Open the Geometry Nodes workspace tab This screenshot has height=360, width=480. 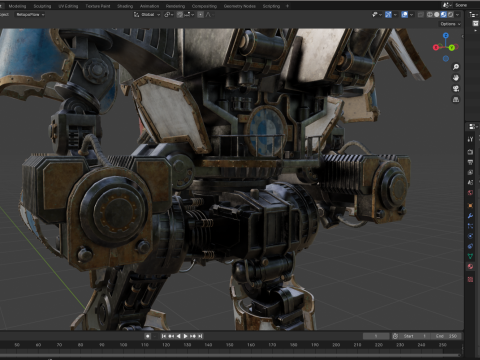pyautogui.click(x=240, y=6)
